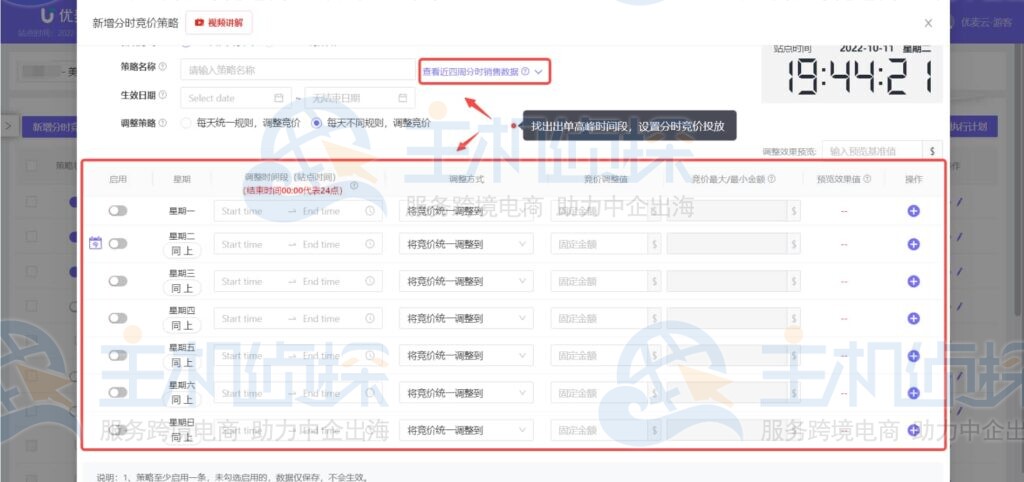Enable the 星期五 row toggle switch
Viewport: 1024px width, 482px height.
(118, 355)
